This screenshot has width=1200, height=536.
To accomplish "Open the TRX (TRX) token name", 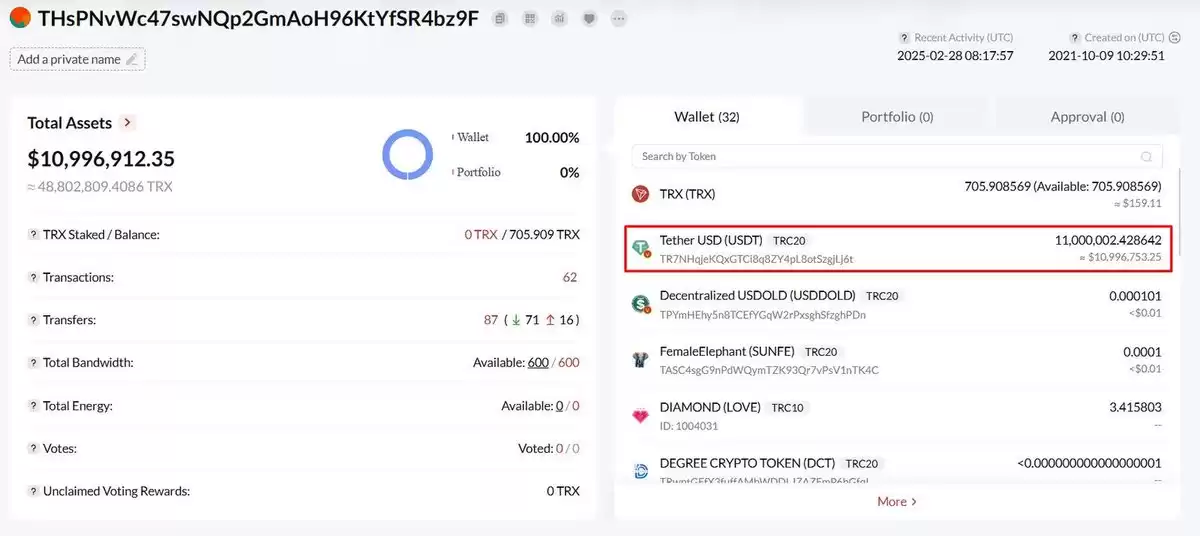I will [687, 194].
